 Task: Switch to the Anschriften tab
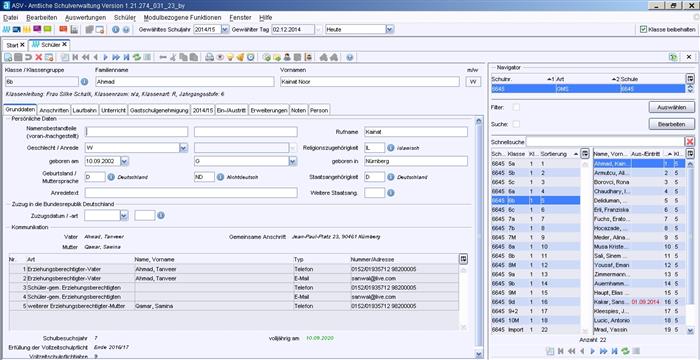(54, 110)
